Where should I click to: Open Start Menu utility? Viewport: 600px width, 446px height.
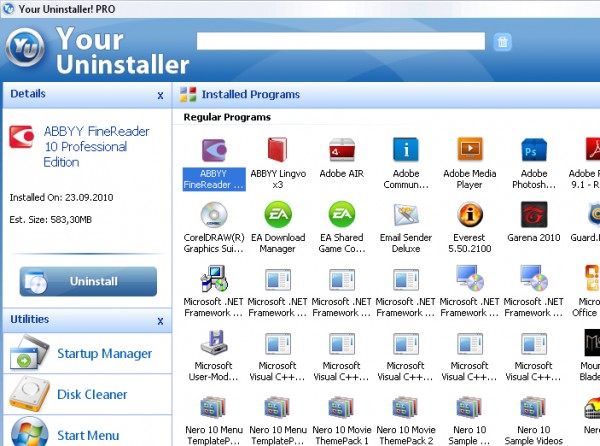tap(87, 431)
